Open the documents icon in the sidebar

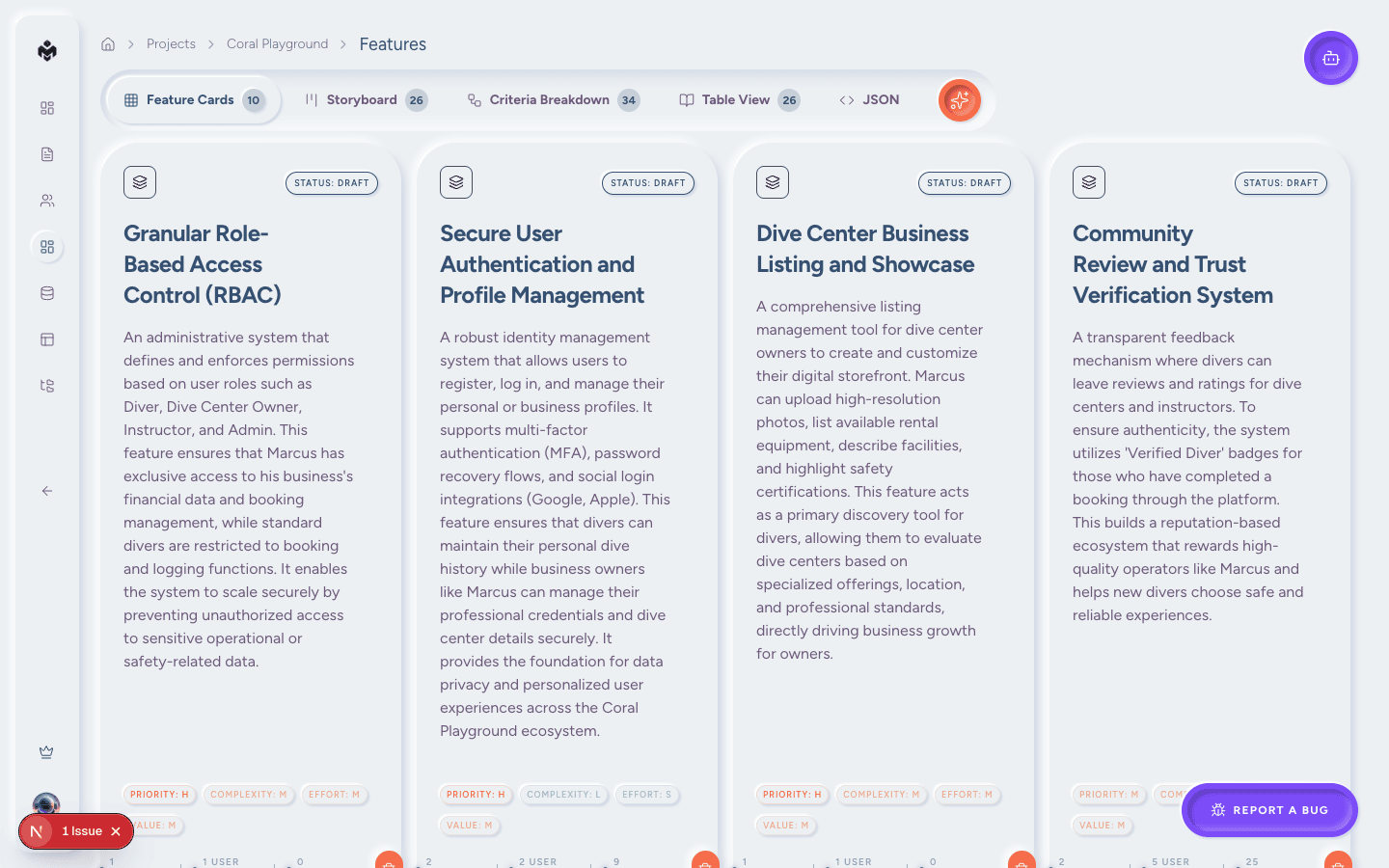47,154
